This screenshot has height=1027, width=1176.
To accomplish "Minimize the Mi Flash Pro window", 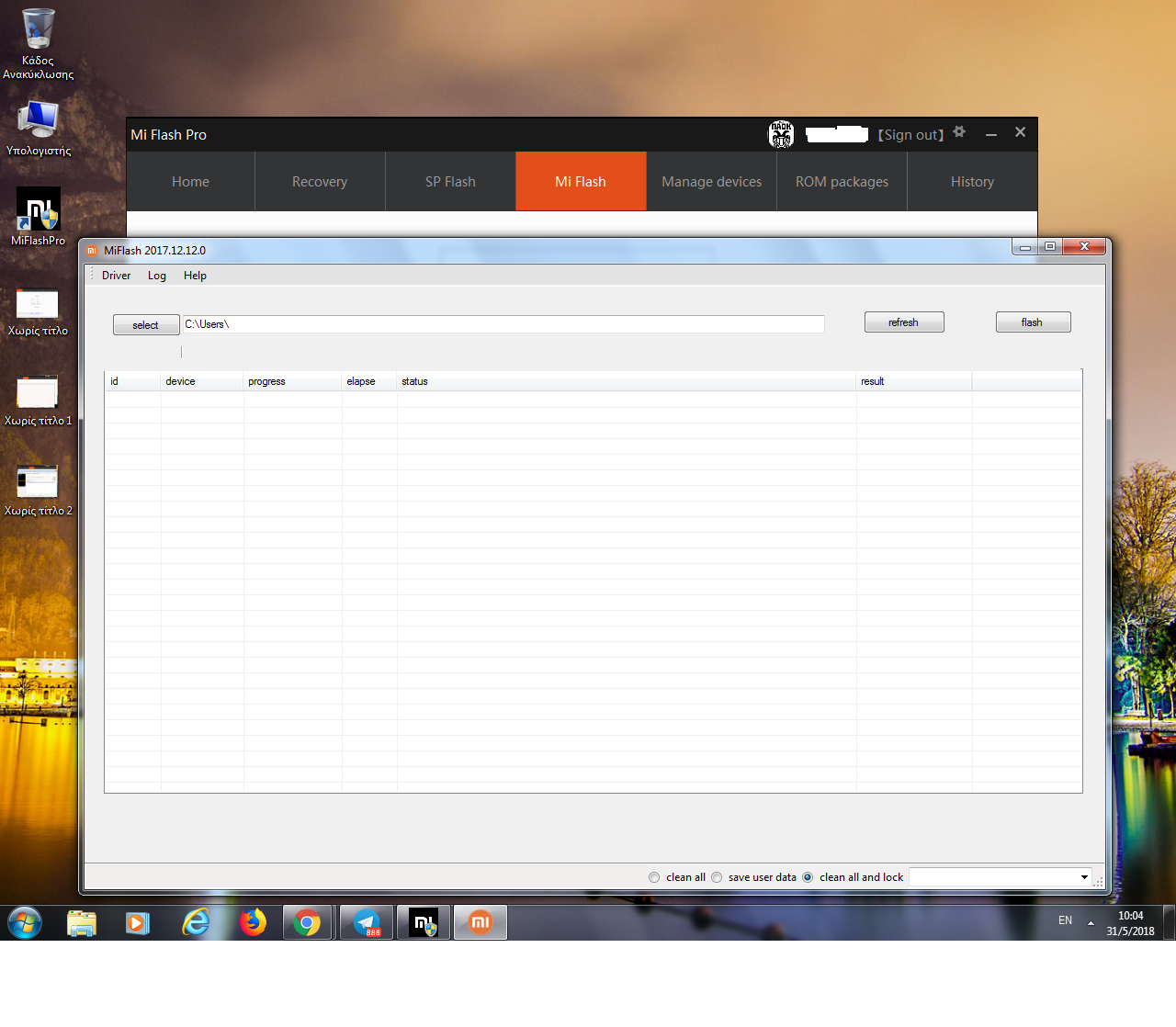I will tap(991, 134).
